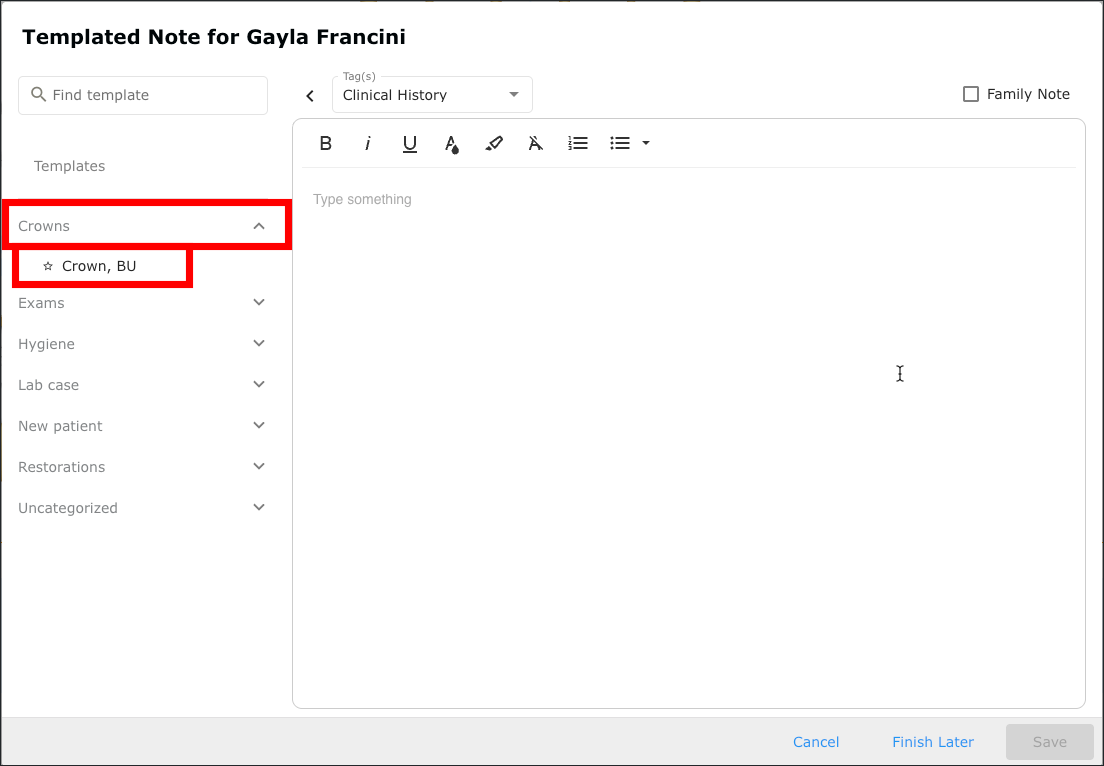Insert a numbered list
Image resolution: width=1104 pixels, height=766 pixels.
578,144
